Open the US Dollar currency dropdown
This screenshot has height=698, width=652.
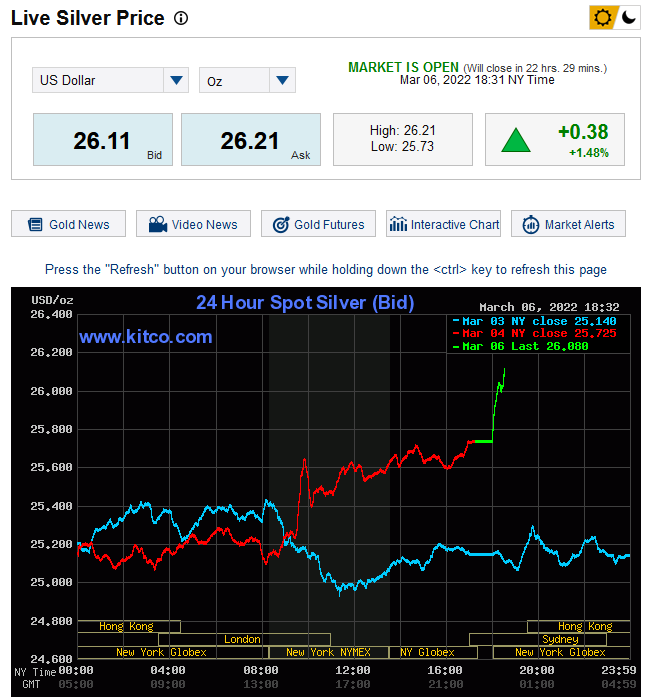click(110, 80)
